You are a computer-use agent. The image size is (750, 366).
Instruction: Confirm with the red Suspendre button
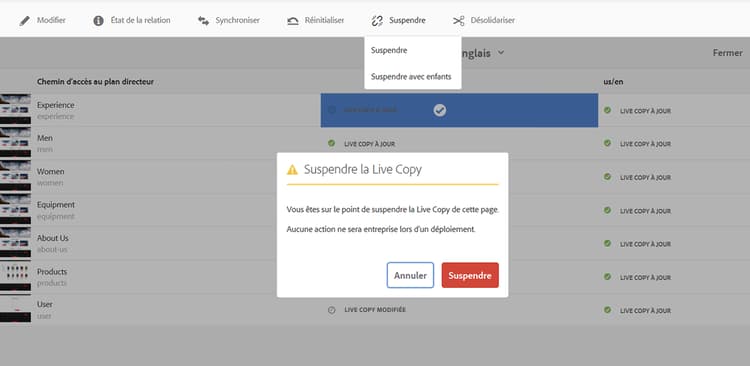470,276
